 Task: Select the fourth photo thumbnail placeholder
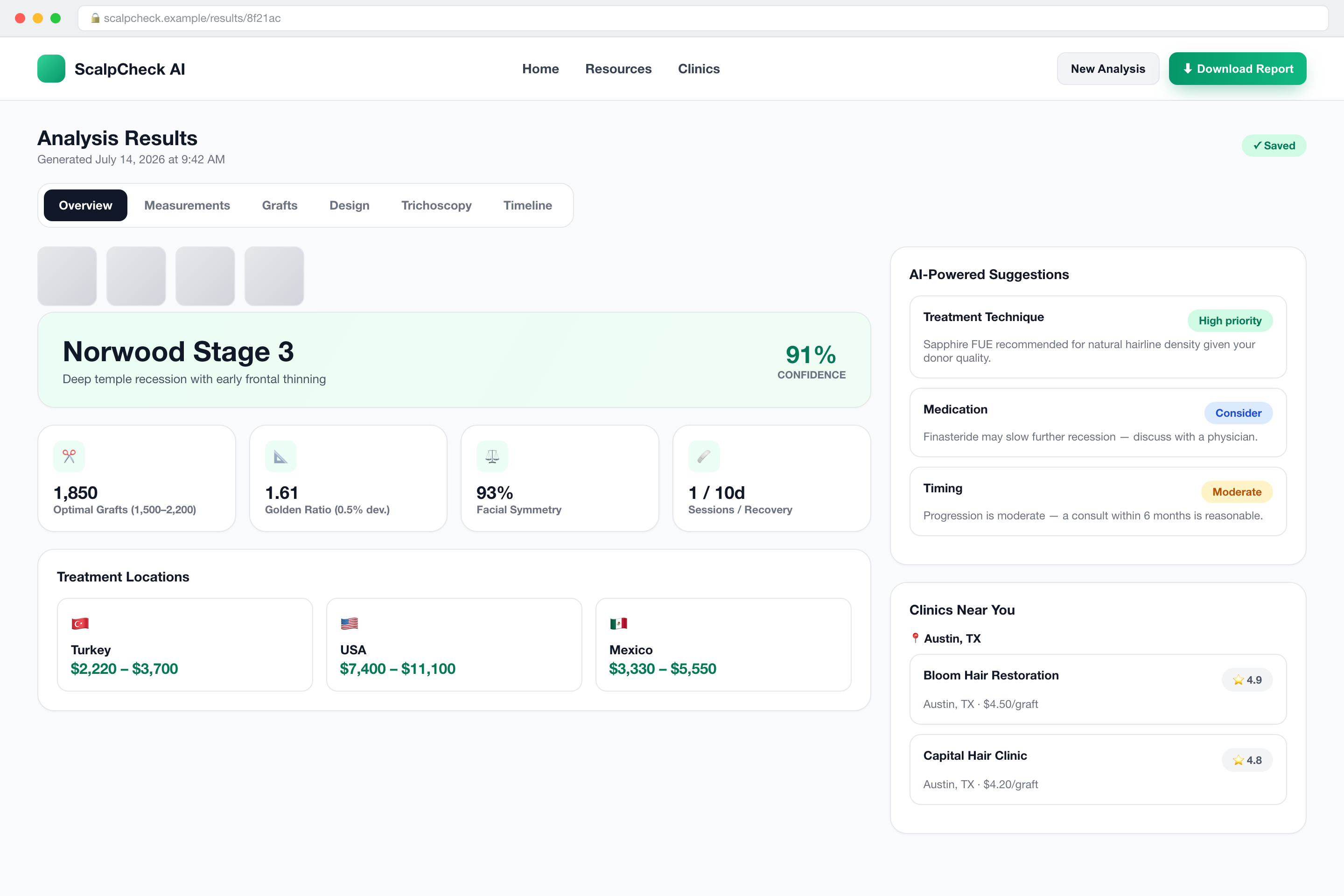(x=274, y=276)
